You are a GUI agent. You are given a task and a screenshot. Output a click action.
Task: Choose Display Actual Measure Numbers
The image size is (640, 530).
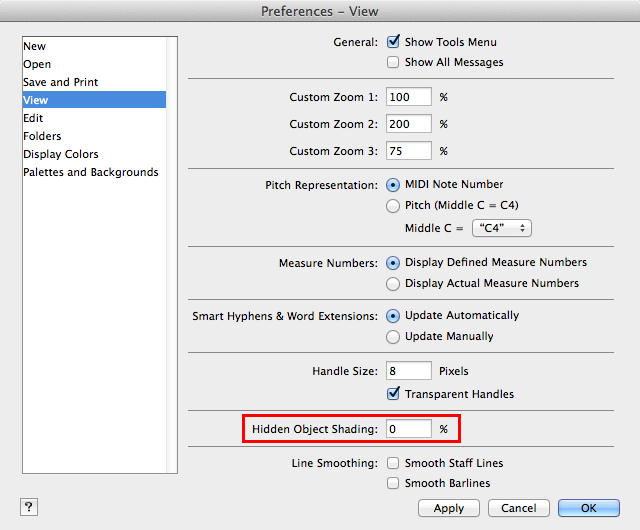coord(393,283)
